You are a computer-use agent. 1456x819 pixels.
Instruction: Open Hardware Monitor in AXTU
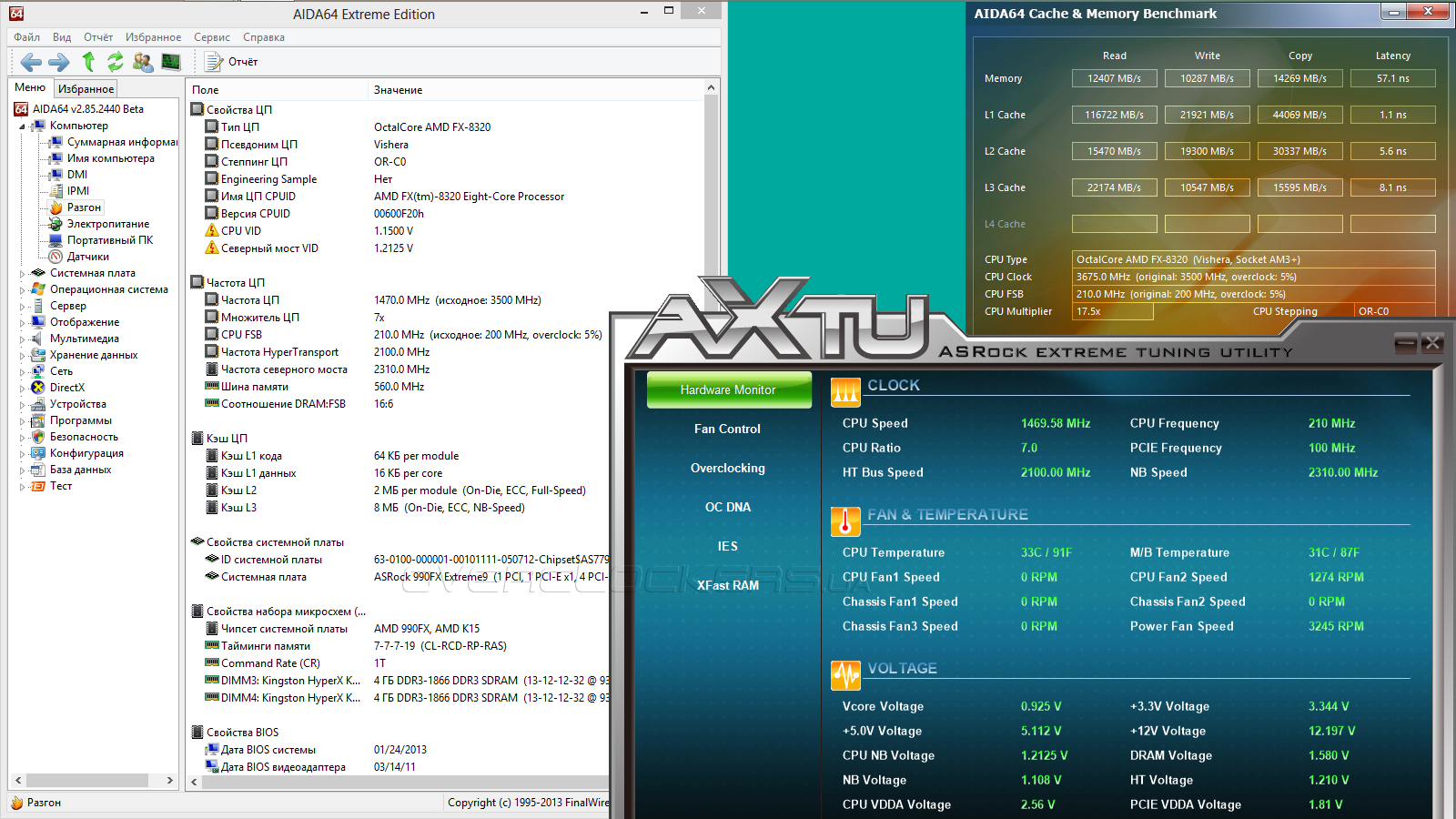click(x=729, y=389)
